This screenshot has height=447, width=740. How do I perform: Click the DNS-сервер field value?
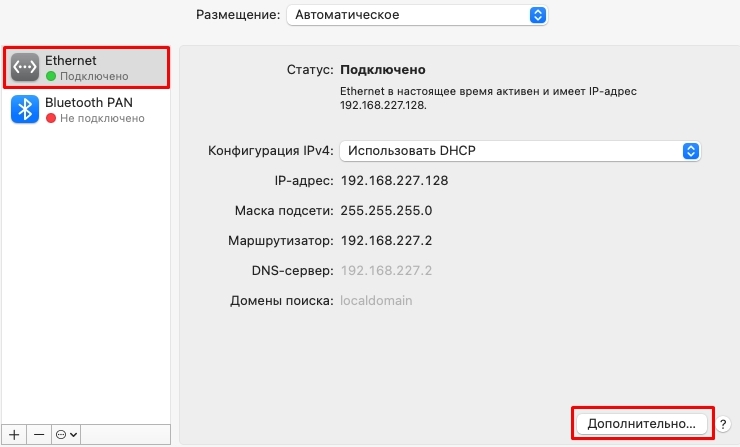(x=386, y=270)
